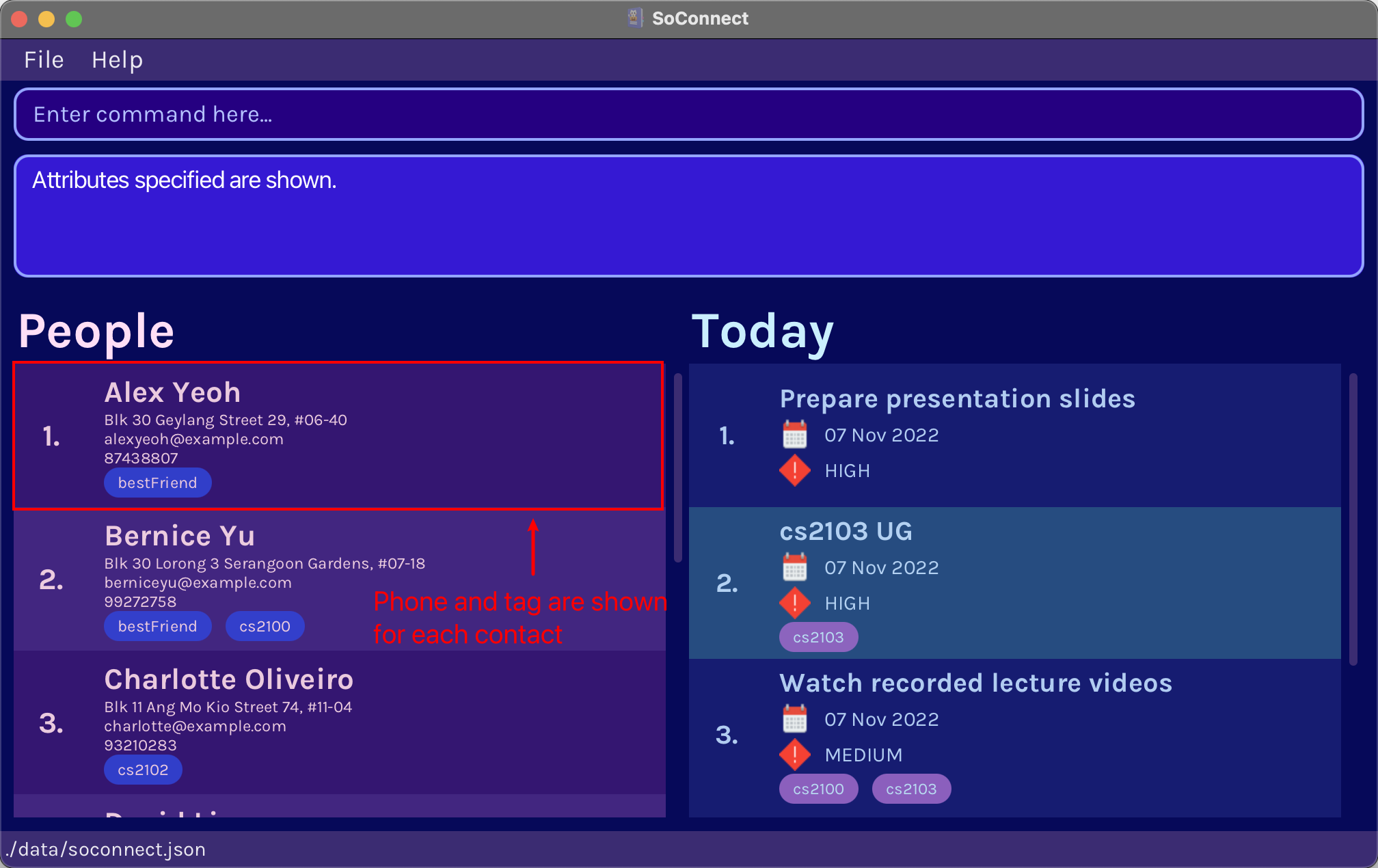Click priority warning icon in cs2103 UG task
The width and height of the screenshot is (1378, 868).
click(x=795, y=603)
